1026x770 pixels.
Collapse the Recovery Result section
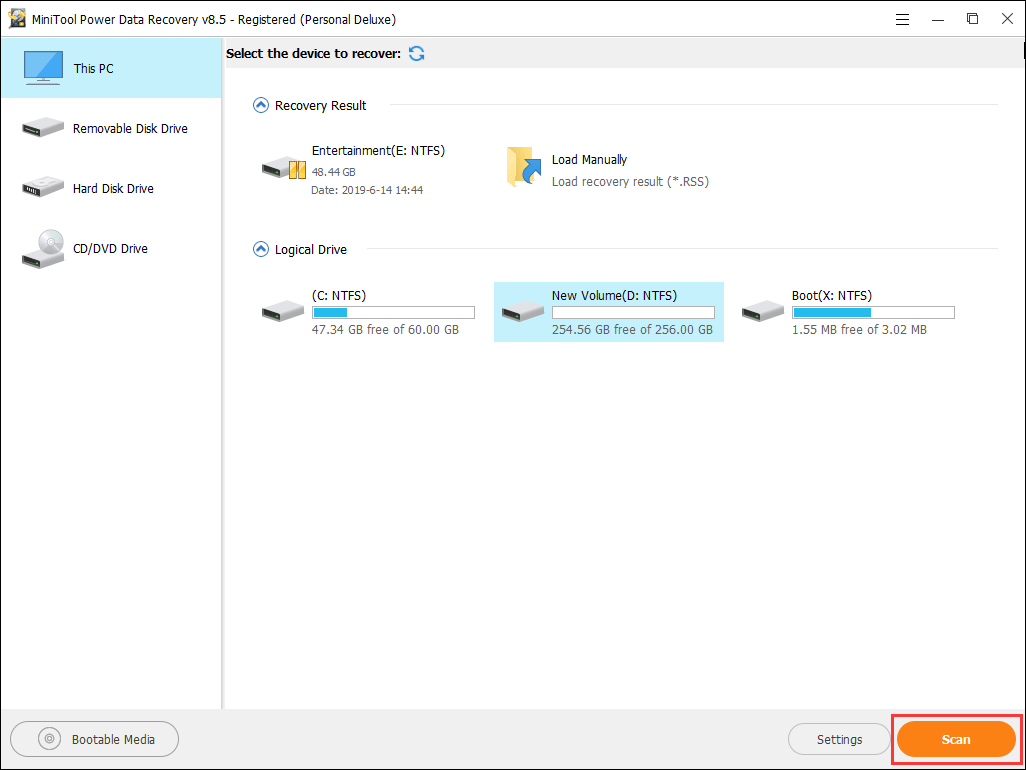(x=260, y=105)
